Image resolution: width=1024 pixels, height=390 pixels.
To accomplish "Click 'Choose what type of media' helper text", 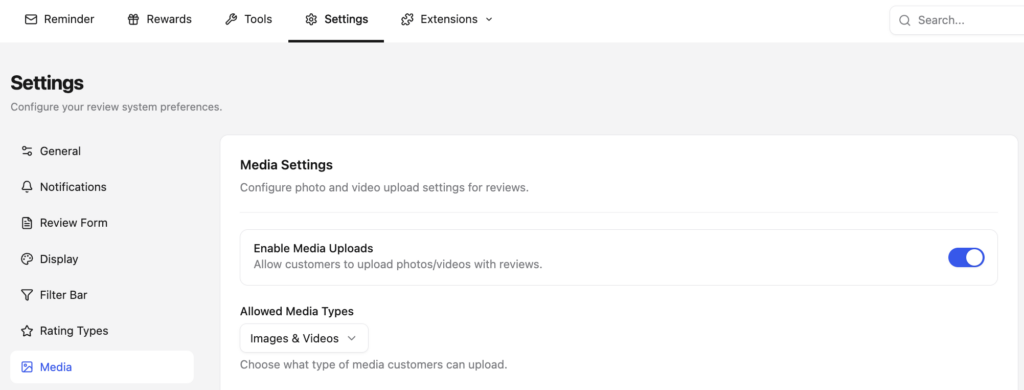I will 374,365.
